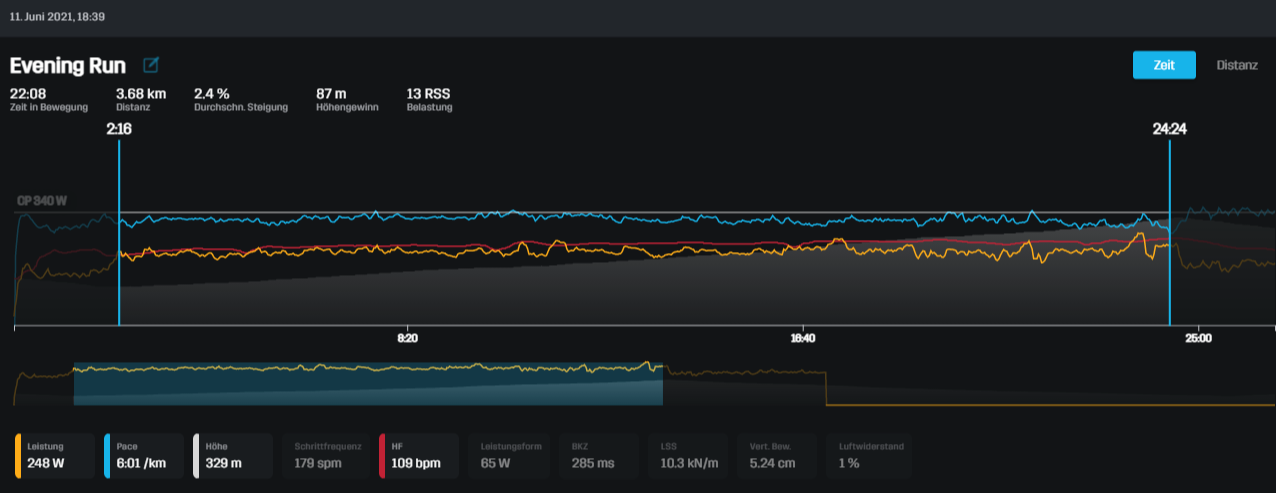Switch to the Zeit view
Image resolution: width=1276 pixels, height=493 pixels.
click(1163, 64)
